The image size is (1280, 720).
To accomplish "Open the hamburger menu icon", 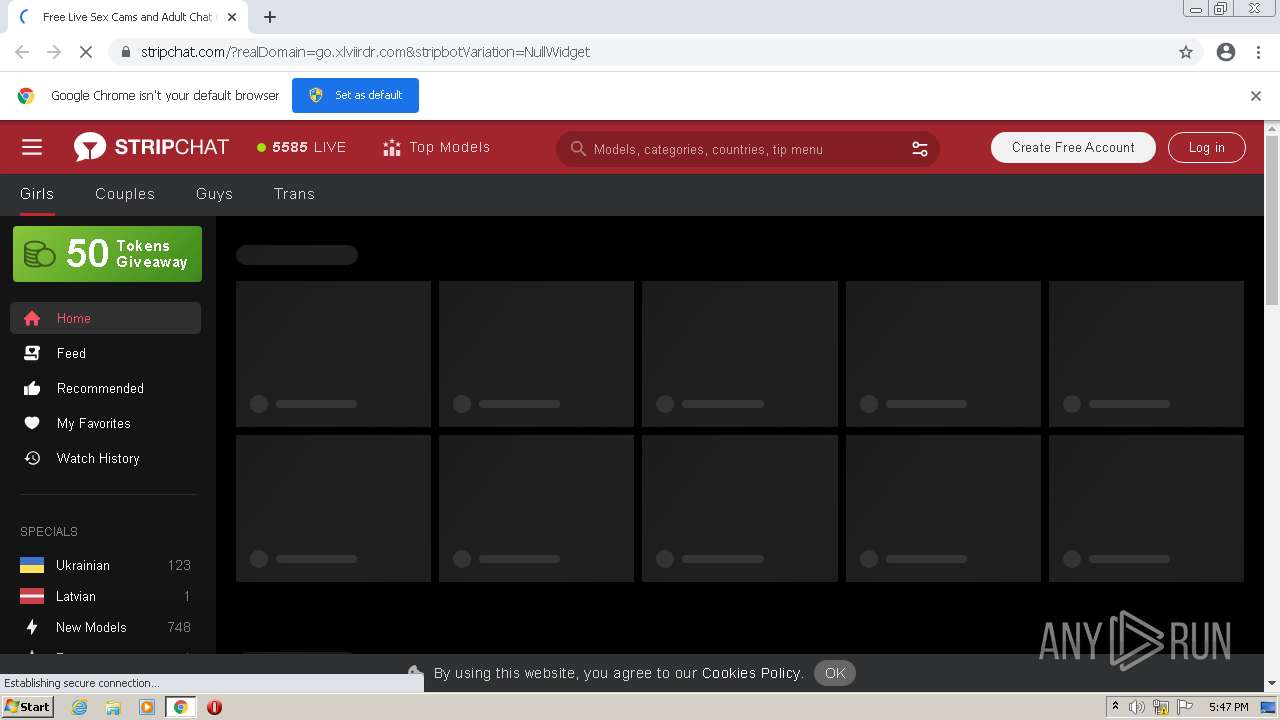I will click(x=32, y=147).
